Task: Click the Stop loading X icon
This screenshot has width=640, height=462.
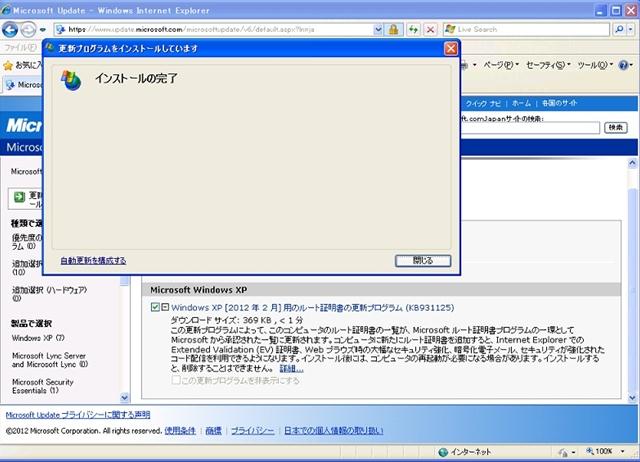Action: pos(430,29)
